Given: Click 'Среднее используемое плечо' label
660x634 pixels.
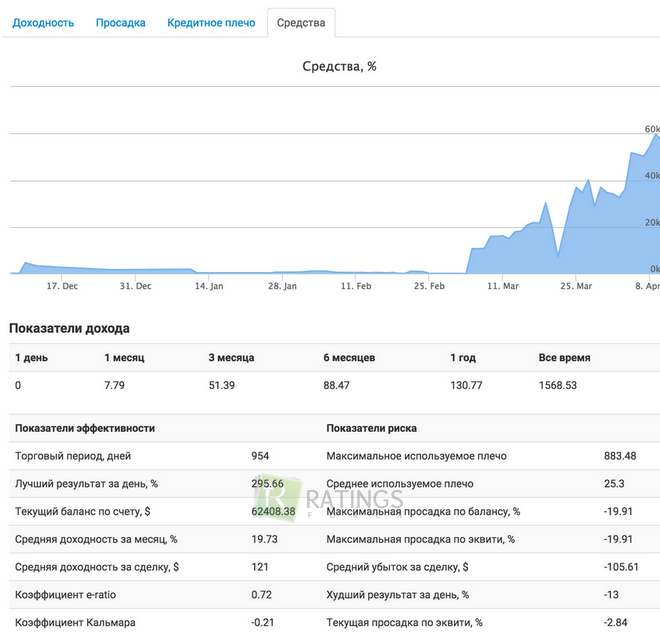Looking at the screenshot, I should point(400,484).
